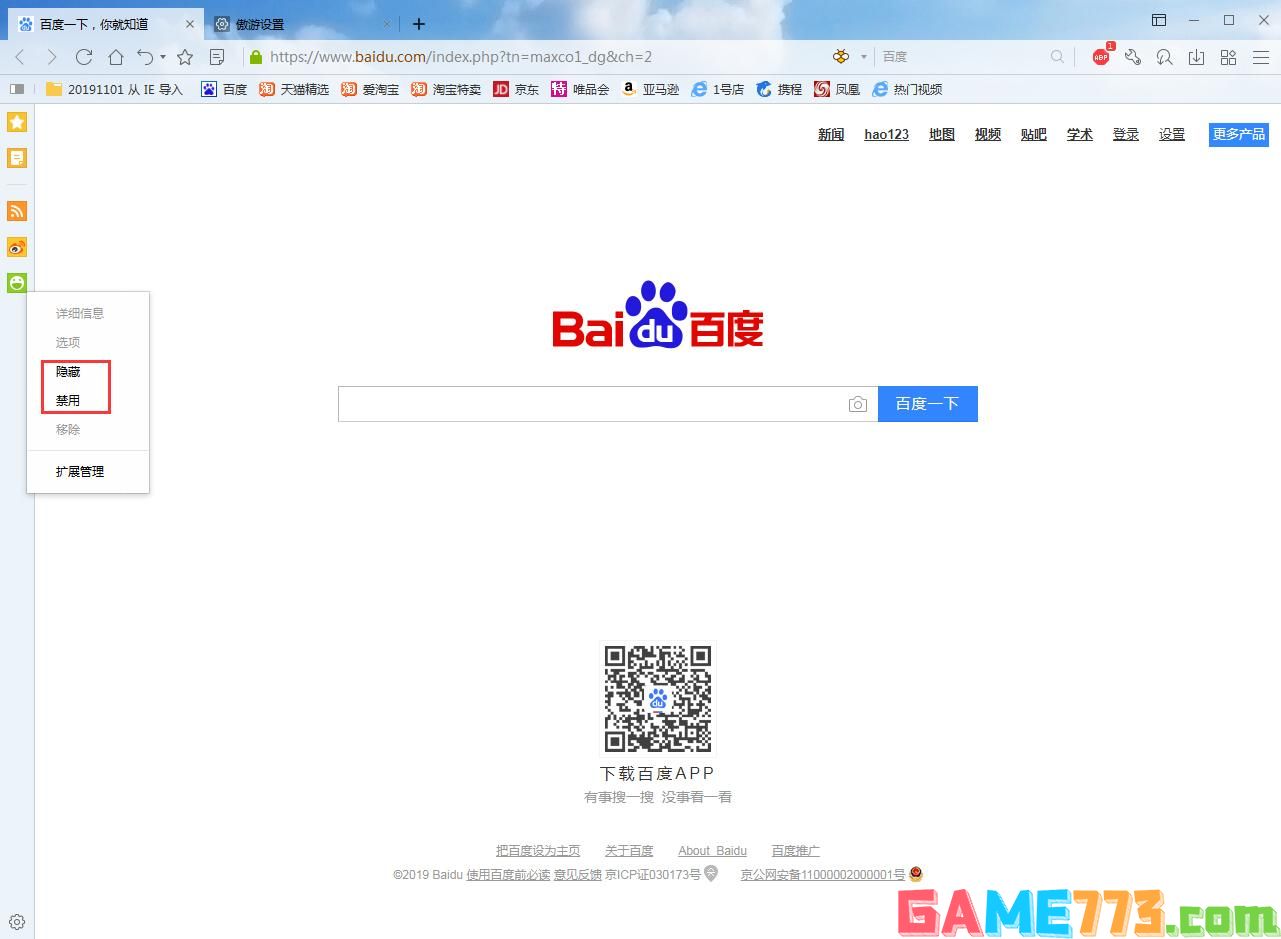Click the 更多产品 button
1281x939 pixels.
pyautogui.click(x=1239, y=134)
